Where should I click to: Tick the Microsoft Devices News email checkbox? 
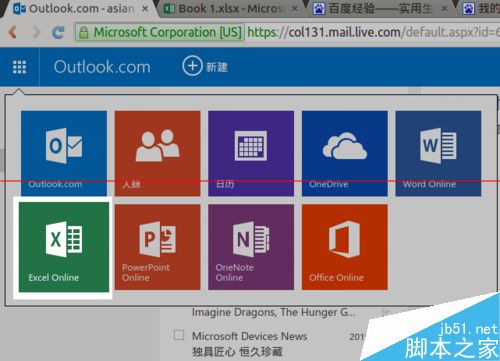pos(179,335)
